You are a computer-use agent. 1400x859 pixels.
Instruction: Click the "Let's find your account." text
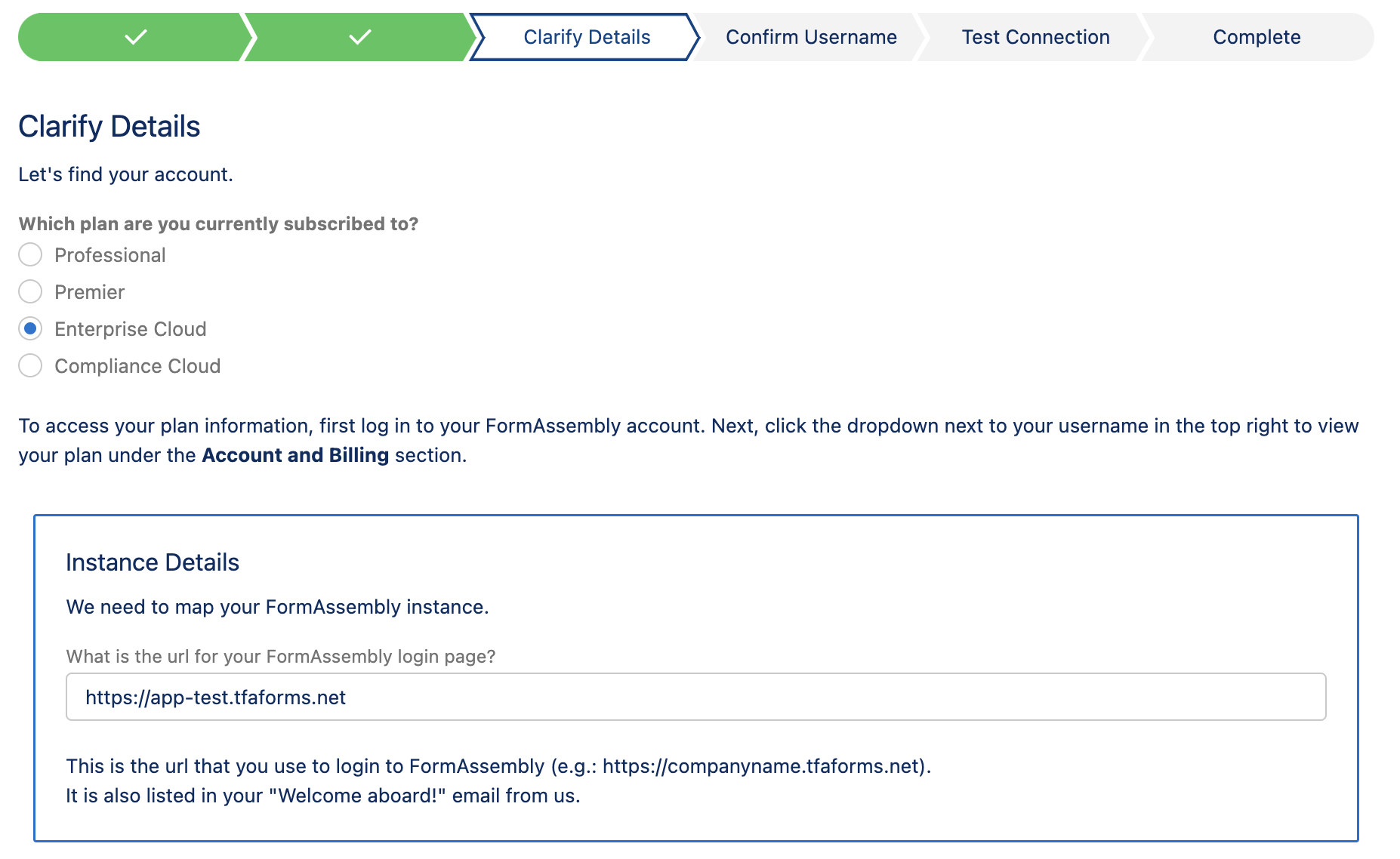pyautogui.click(x=126, y=174)
